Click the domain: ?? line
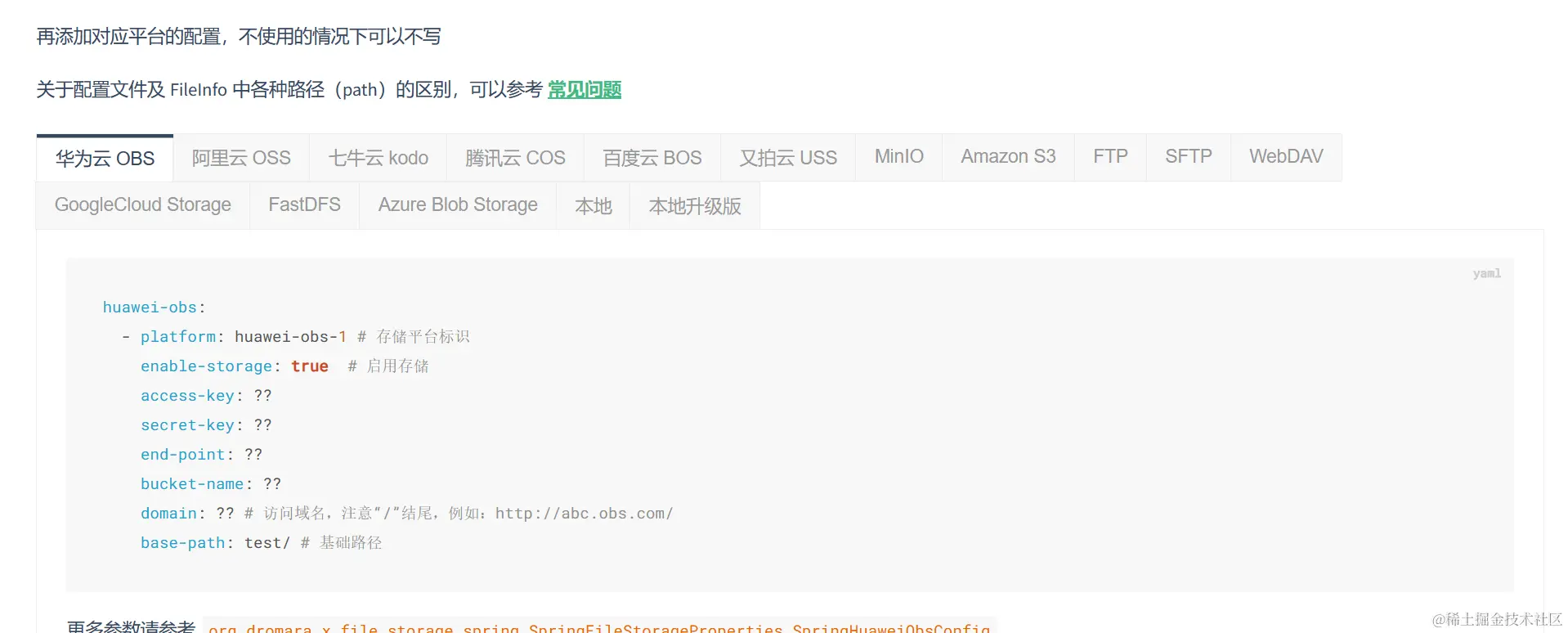The width and height of the screenshot is (1568, 633). pos(407,514)
